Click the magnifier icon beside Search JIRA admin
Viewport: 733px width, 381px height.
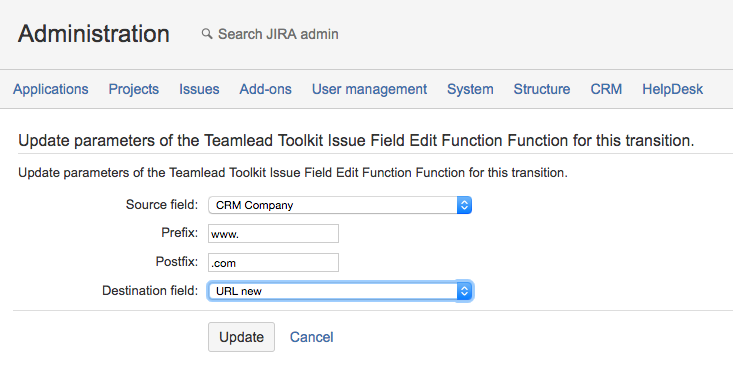(x=207, y=34)
